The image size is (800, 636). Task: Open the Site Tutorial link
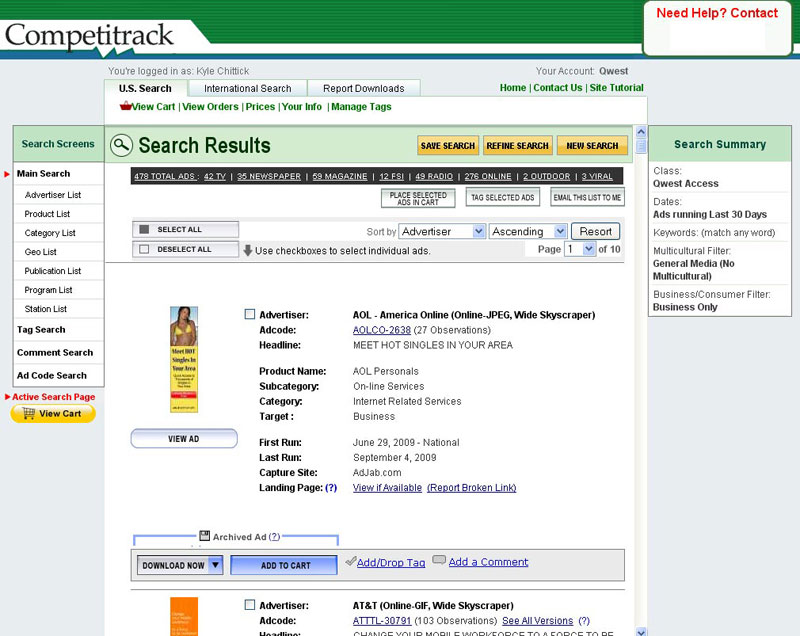[616, 88]
